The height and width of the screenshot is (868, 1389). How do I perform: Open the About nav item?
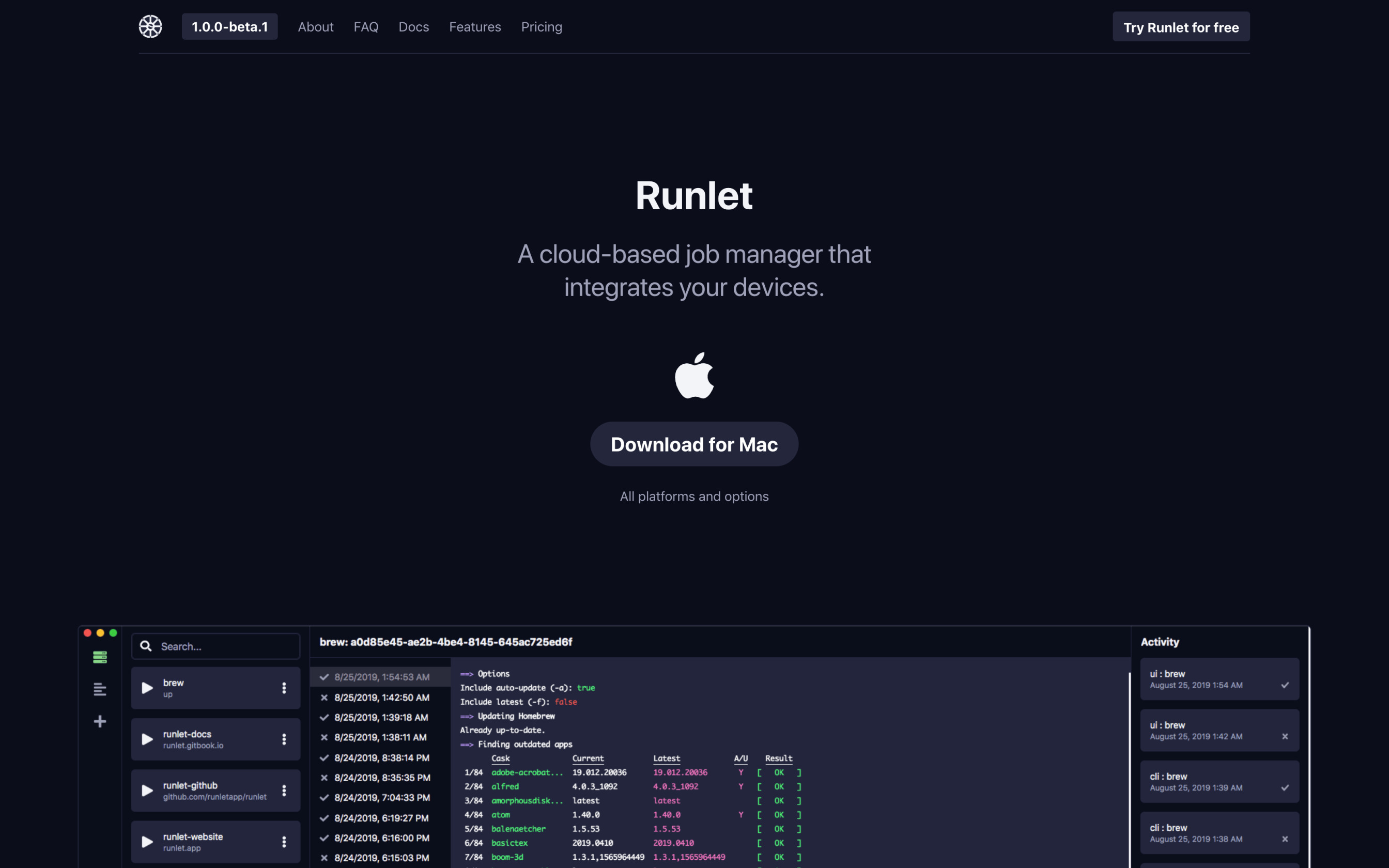coord(315,27)
